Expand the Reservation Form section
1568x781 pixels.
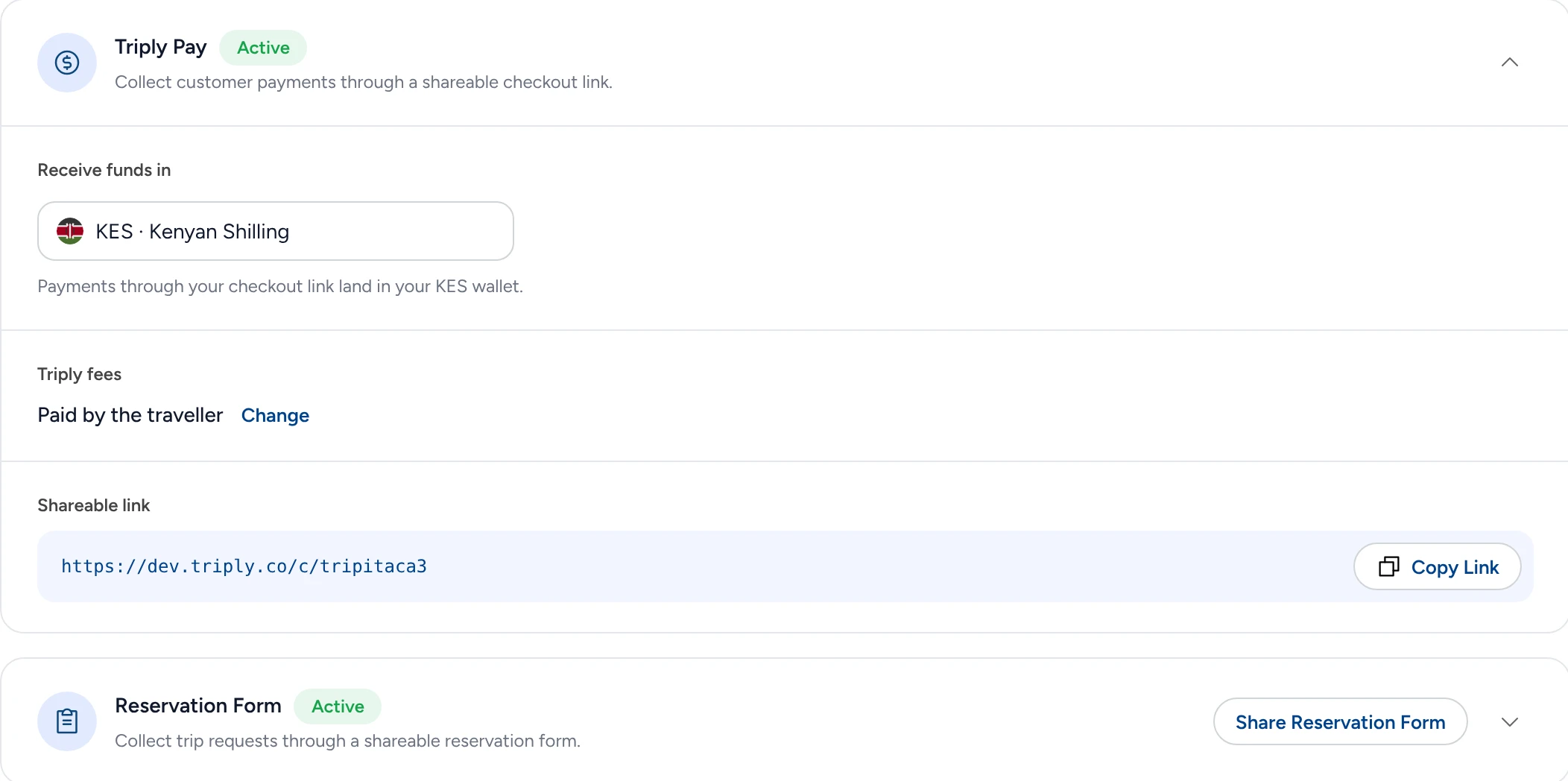[x=1509, y=722]
